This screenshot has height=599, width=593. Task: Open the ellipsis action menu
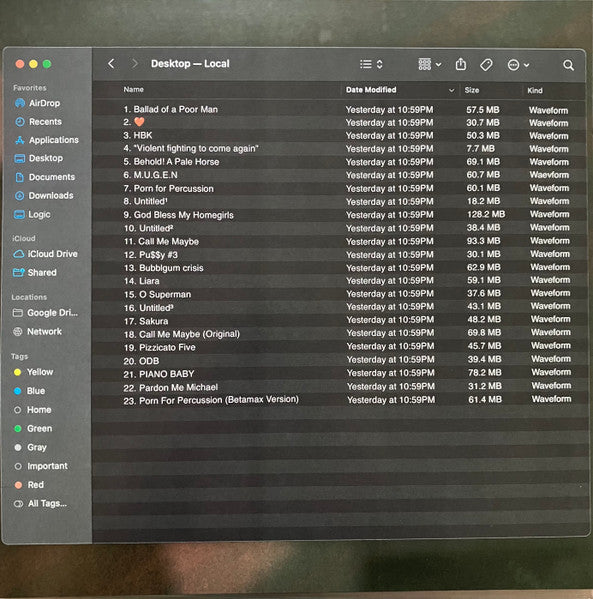point(518,65)
